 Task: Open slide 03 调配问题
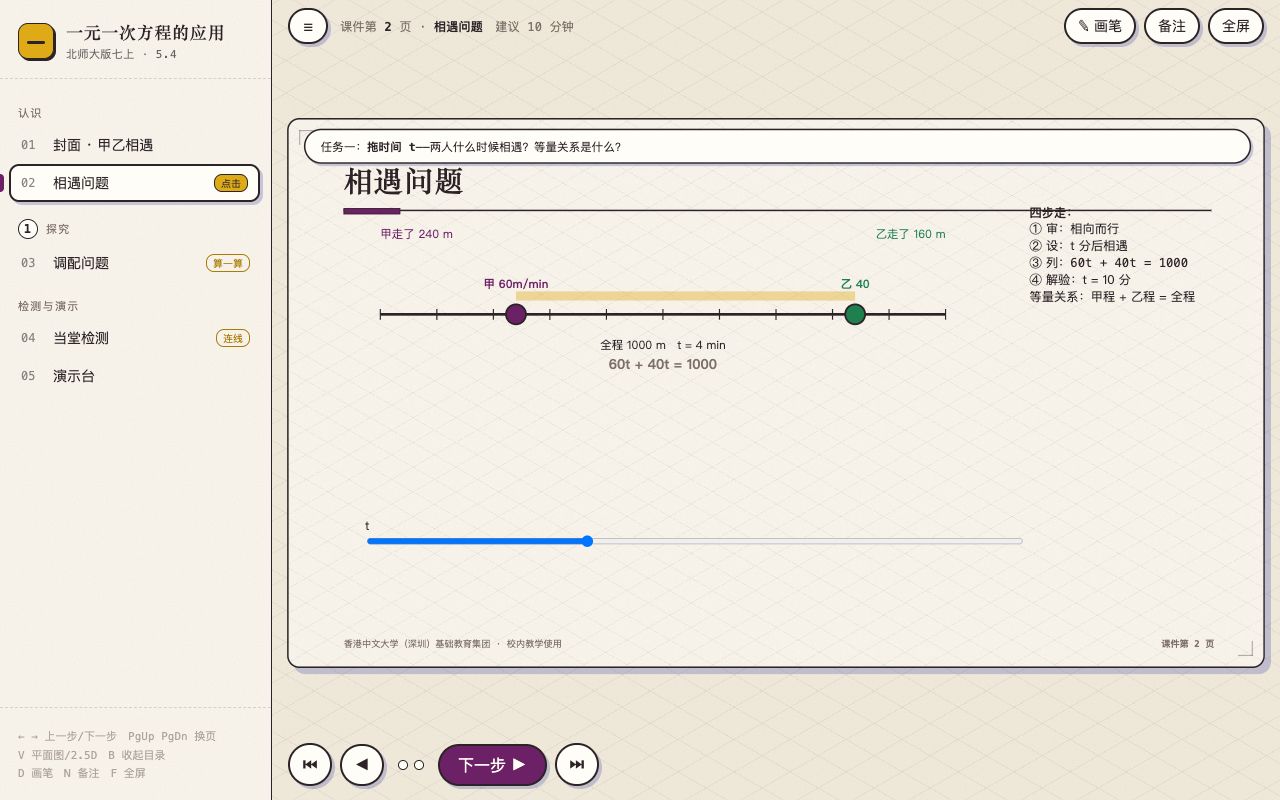(x=134, y=263)
